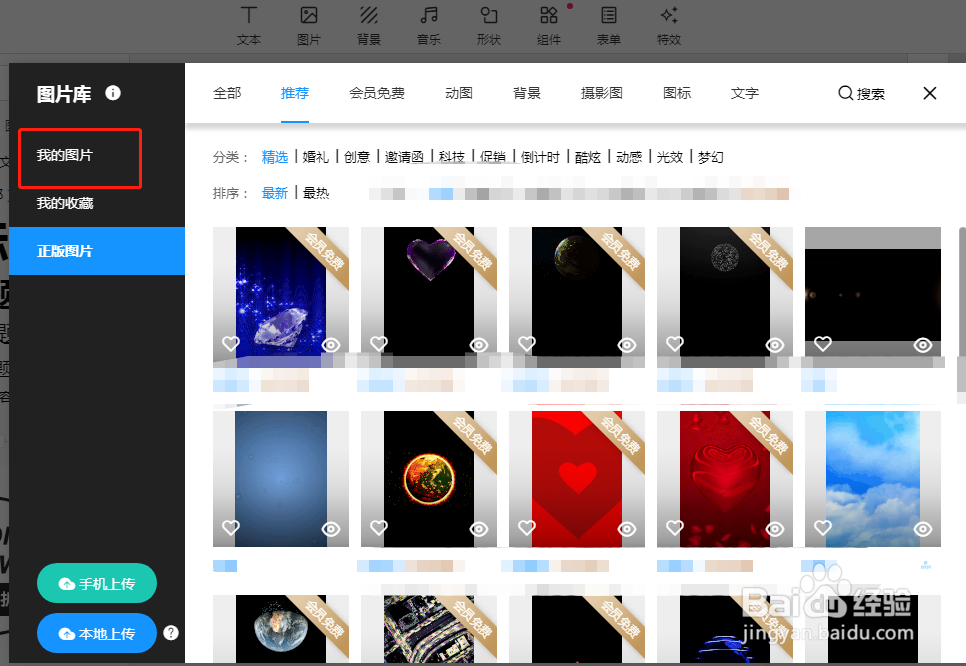
Task: Close the image library dialog
Action: point(930,93)
